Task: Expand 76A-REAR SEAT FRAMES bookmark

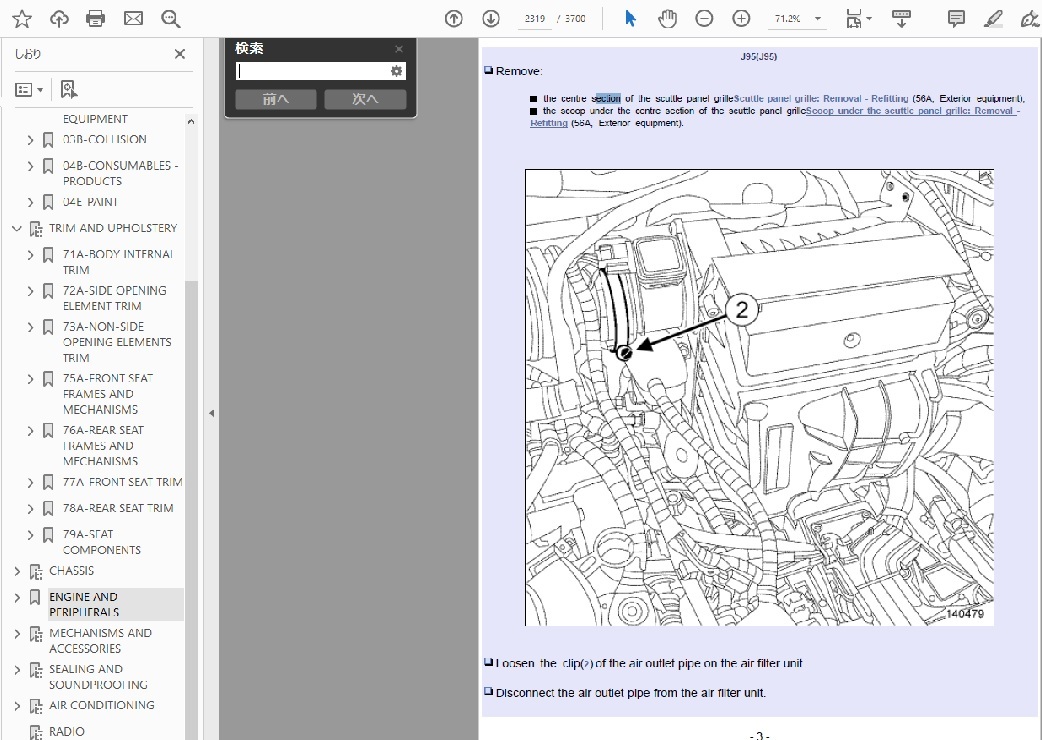Action: (30, 431)
